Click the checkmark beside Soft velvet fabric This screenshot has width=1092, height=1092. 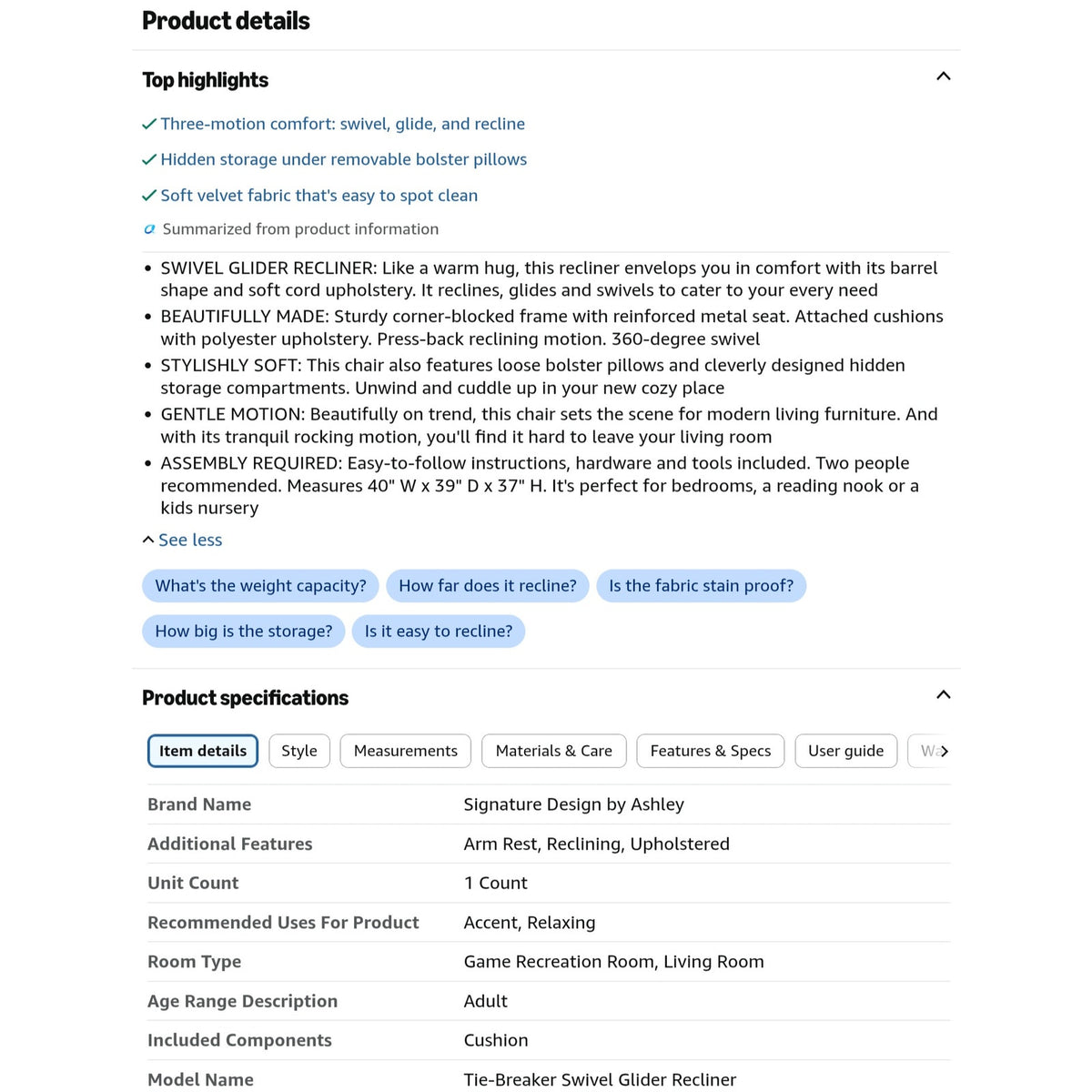click(149, 196)
